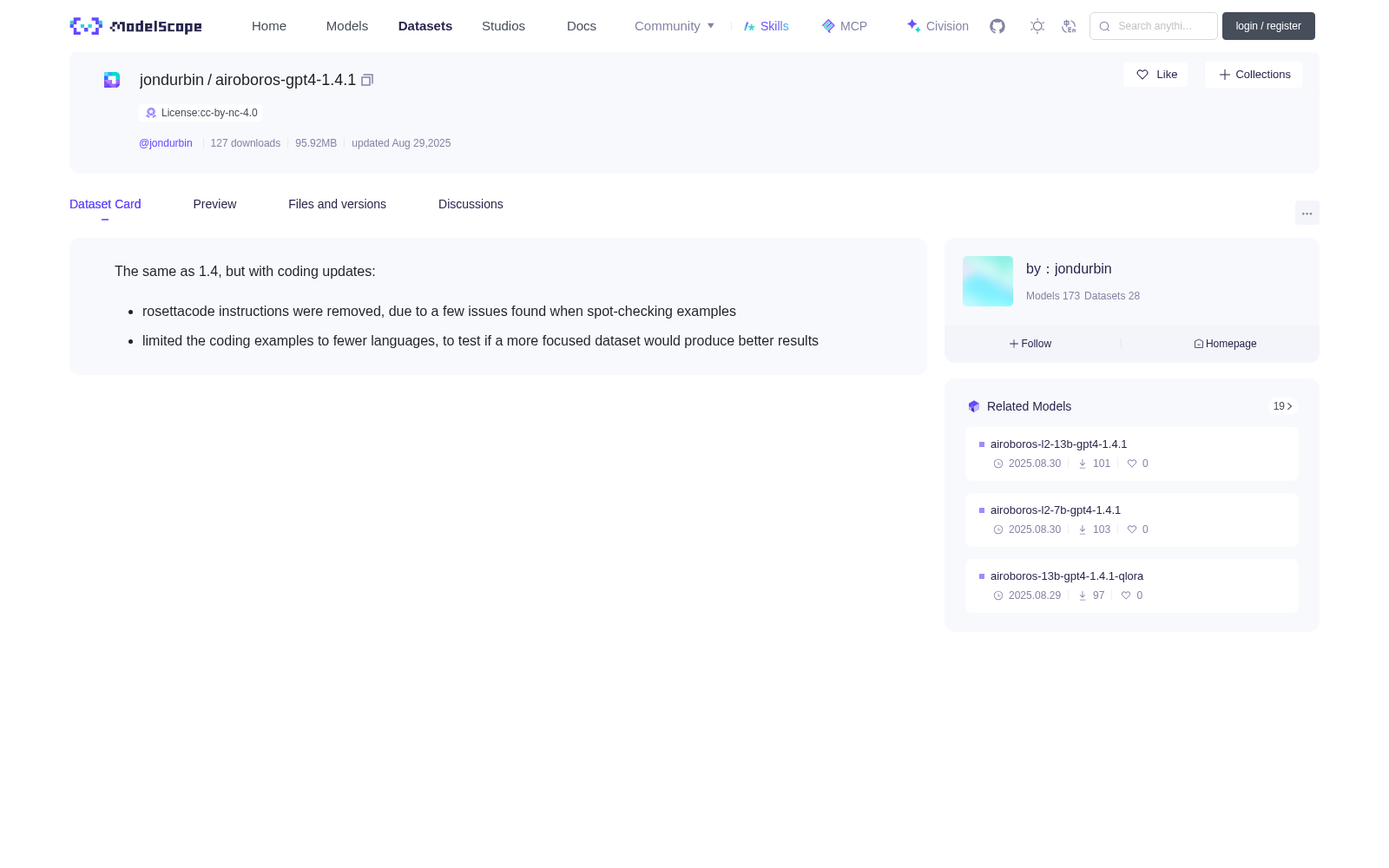Click heart icon on airoboros-l2-13b model
The image size is (1389, 868).
click(x=1132, y=464)
